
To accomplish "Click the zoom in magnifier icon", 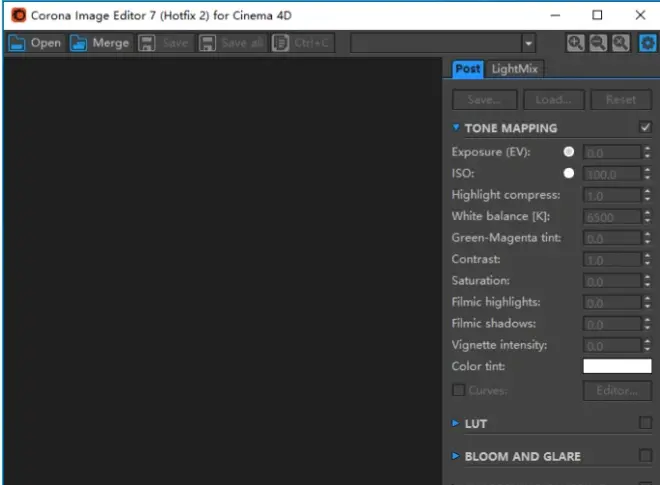I will point(575,43).
